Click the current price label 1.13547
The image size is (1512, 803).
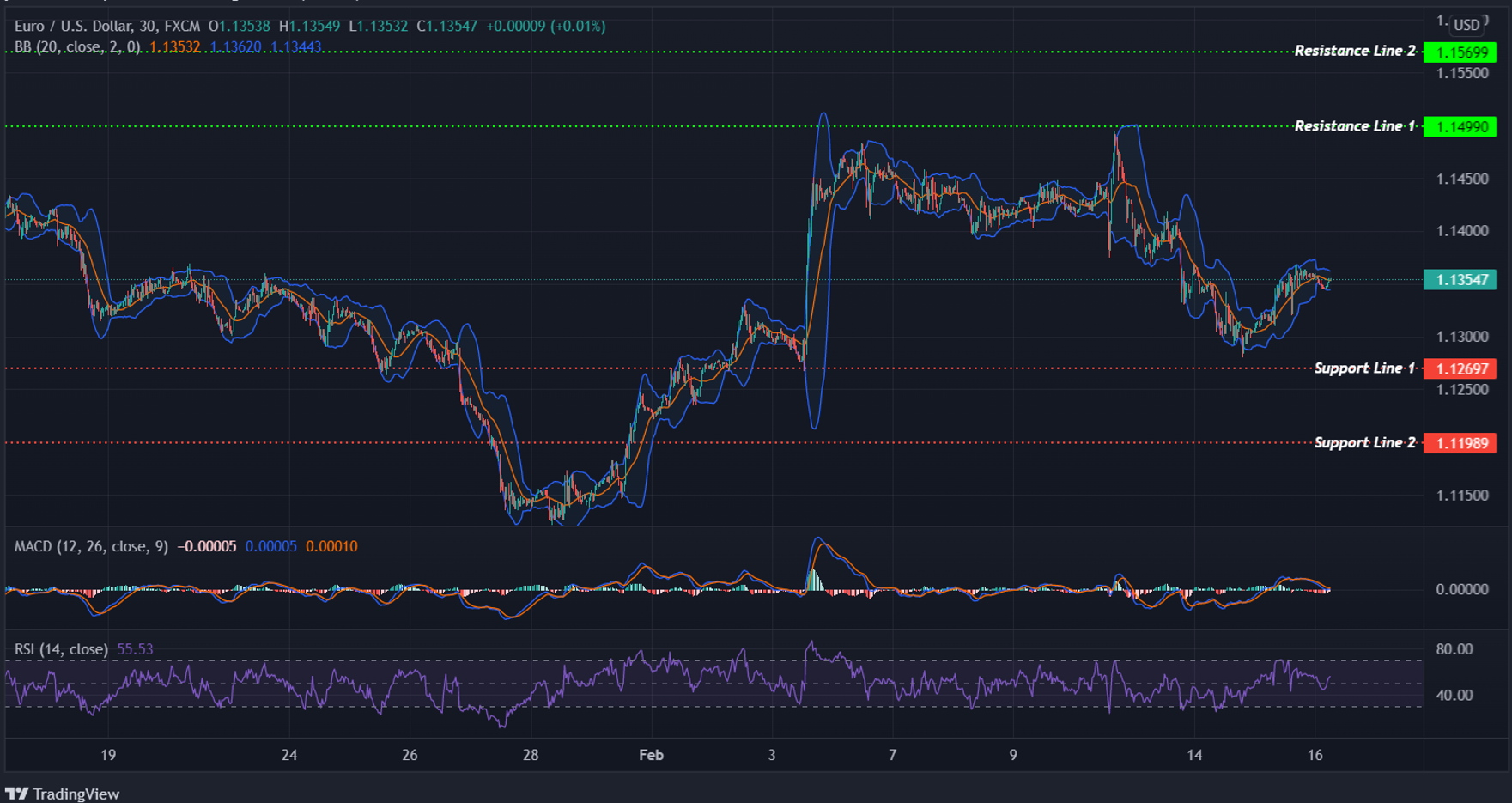tap(1460, 280)
